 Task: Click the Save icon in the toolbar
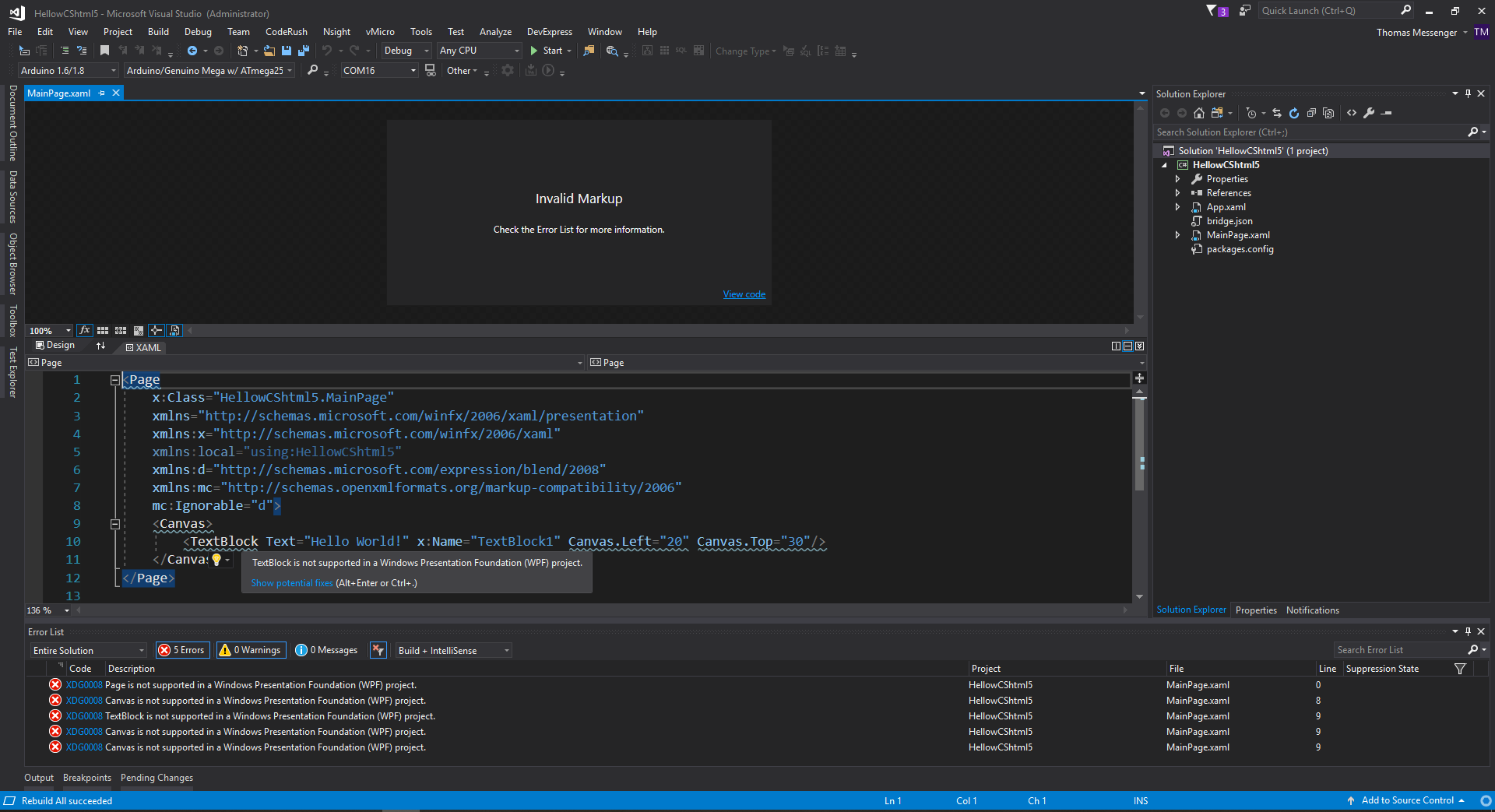coord(287,51)
